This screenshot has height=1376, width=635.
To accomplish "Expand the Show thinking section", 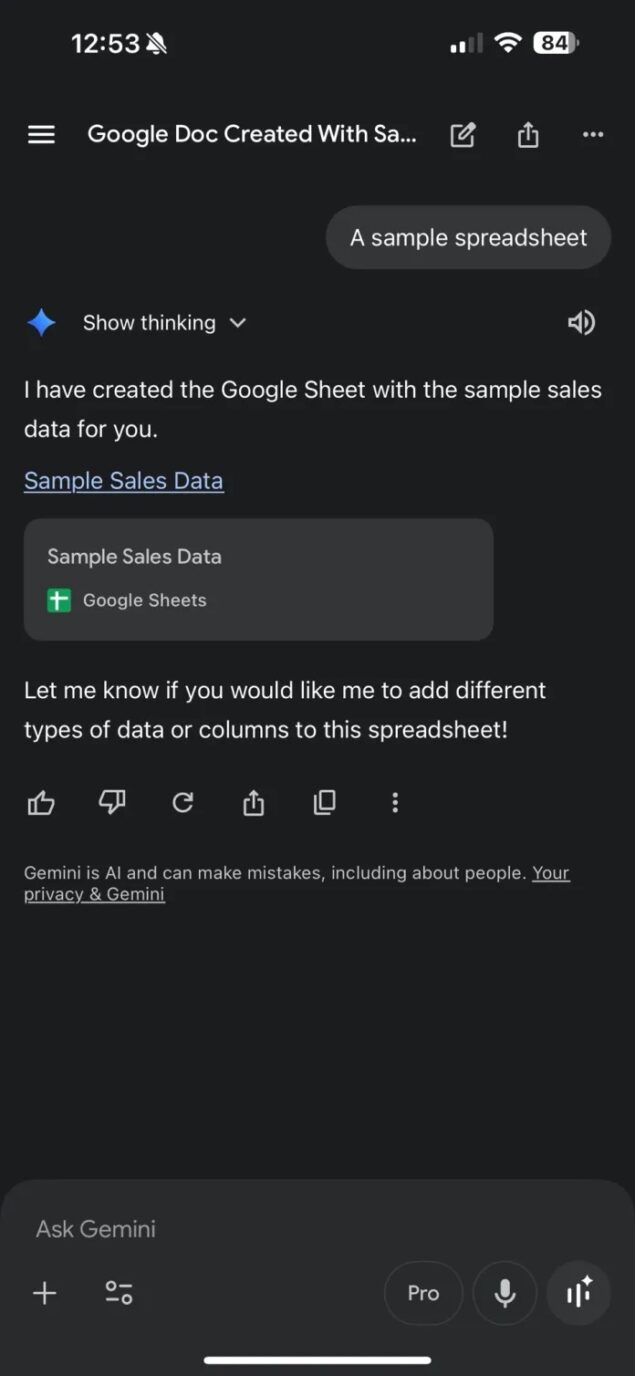I will pyautogui.click(x=164, y=323).
